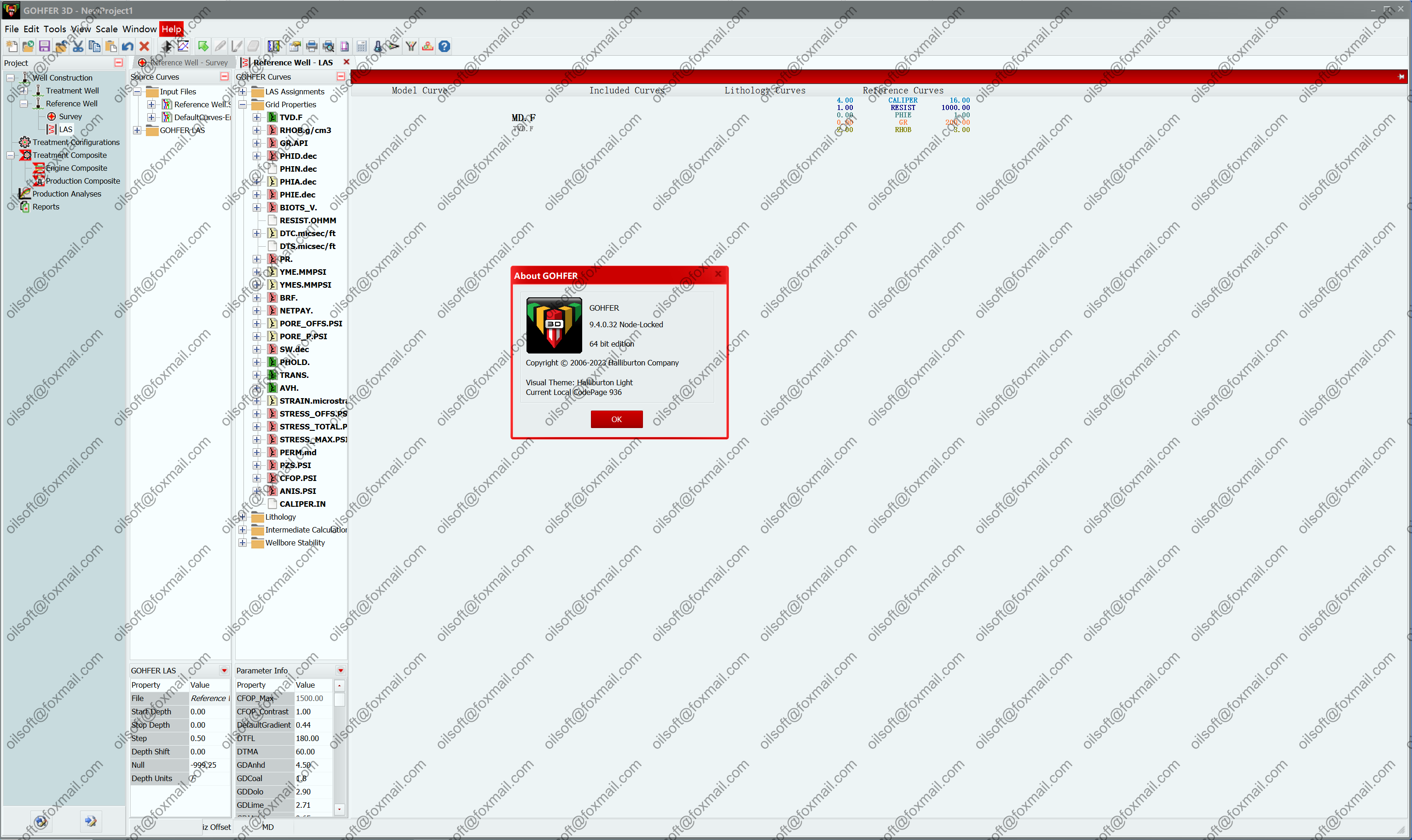The image size is (1412, 840).
Task: Expand the LAS Assignments folder
Action: point(242,92)
